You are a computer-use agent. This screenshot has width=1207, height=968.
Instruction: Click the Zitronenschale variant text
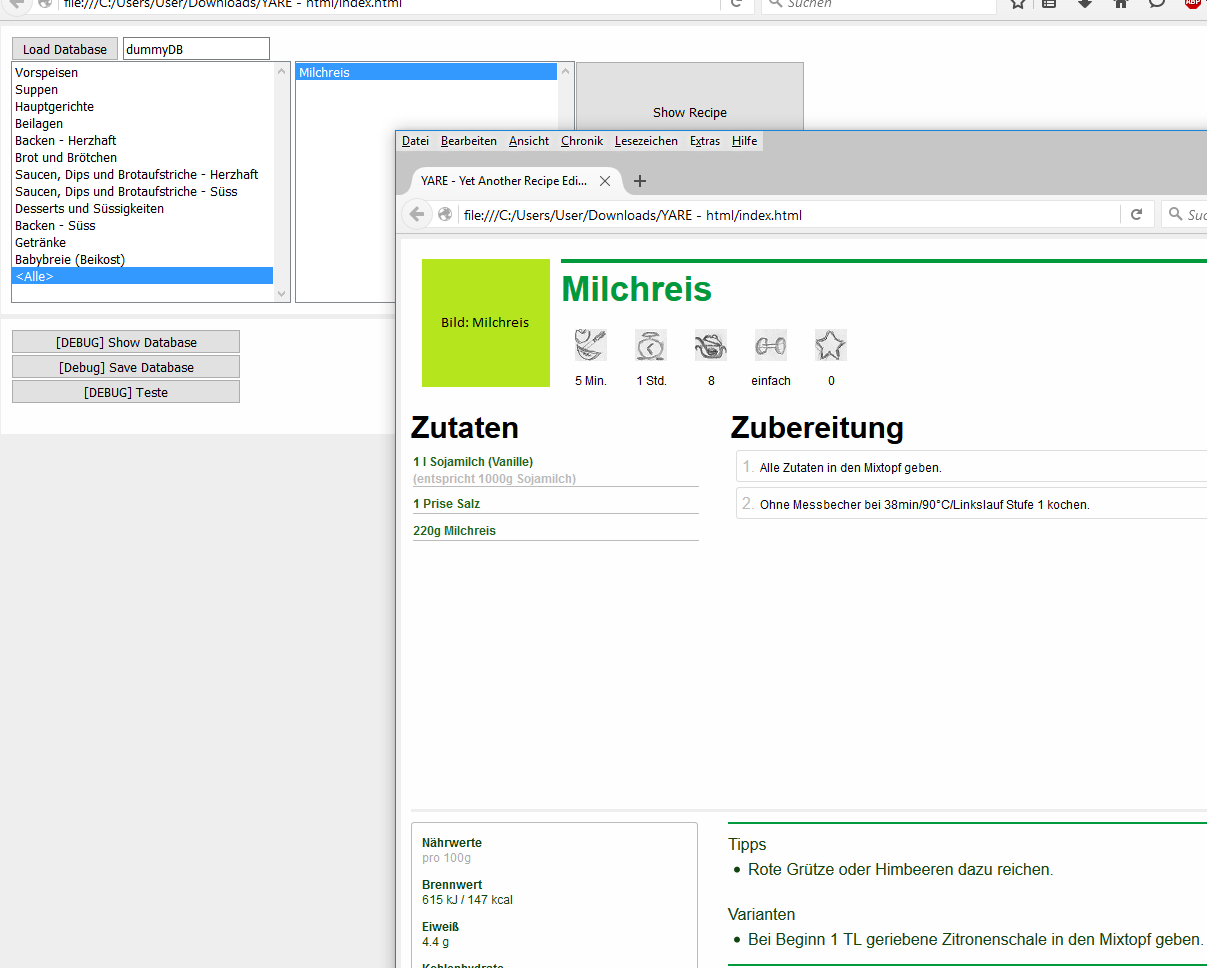(976, 940)
